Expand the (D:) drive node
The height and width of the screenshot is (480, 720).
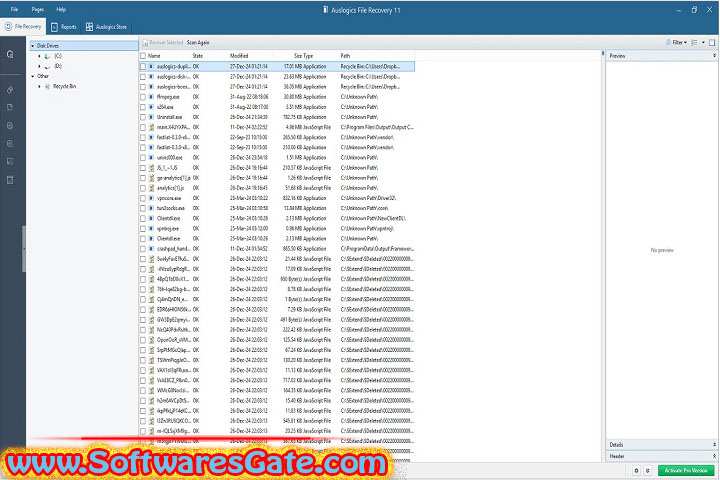(x=39, y=67)
